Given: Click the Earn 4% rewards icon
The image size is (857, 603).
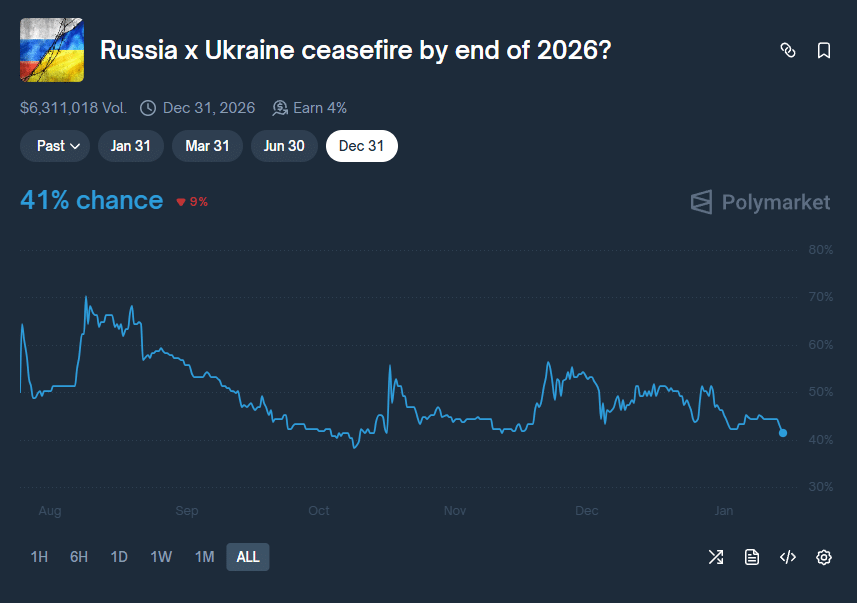Looking at the screenshot, I should 280,108.
